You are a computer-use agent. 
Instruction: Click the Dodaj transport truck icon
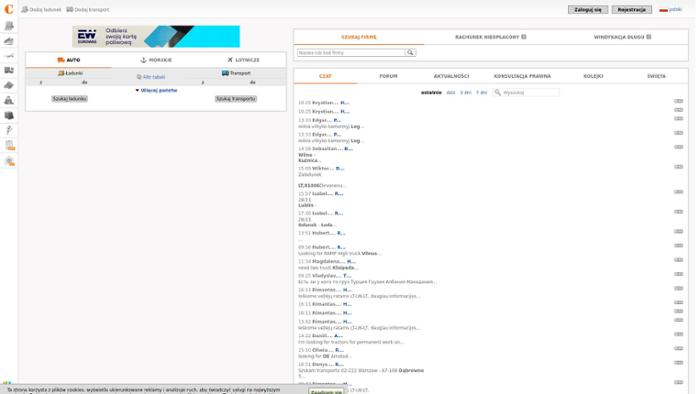click(x=70, y=9)
